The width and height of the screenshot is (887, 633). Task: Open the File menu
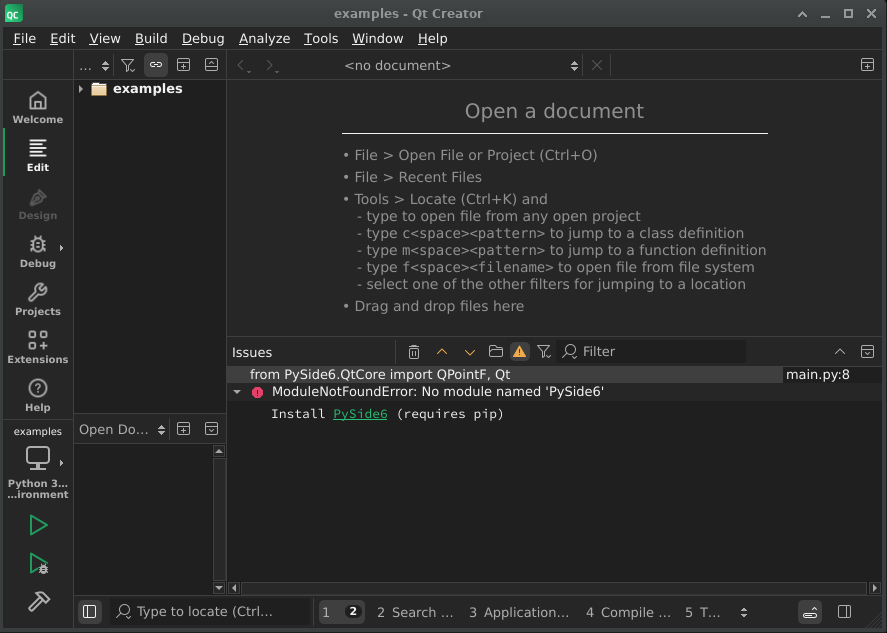[x=24, y=38]
